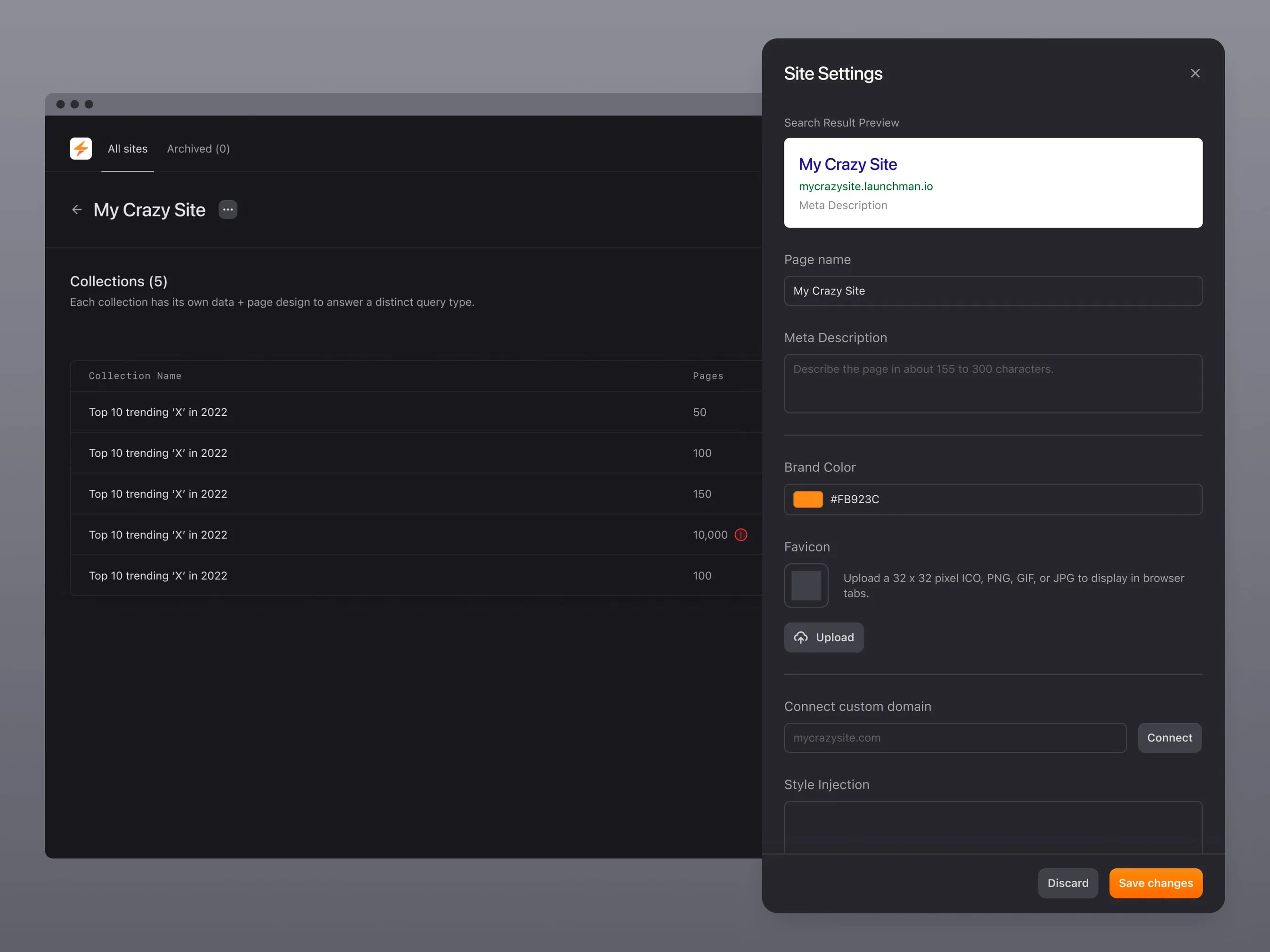Click the Site Settings panel title
The height and width of the screenshot is (952, 1270).
pos(833,73)
